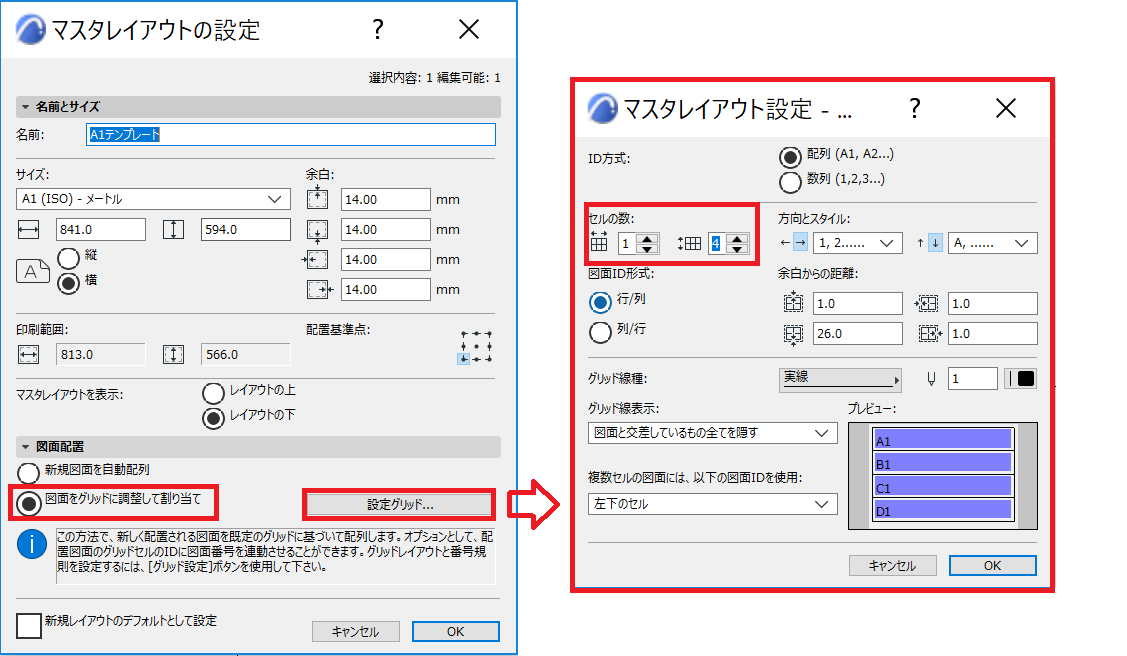
Task: Open the A1 (ISO) size dropdown
Action: coord(153,199)
